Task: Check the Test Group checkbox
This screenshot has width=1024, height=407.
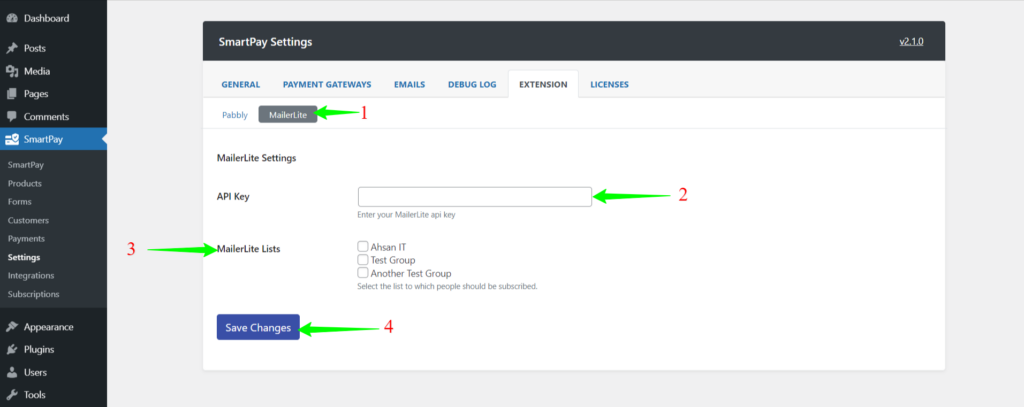Action: pos(362,259)
